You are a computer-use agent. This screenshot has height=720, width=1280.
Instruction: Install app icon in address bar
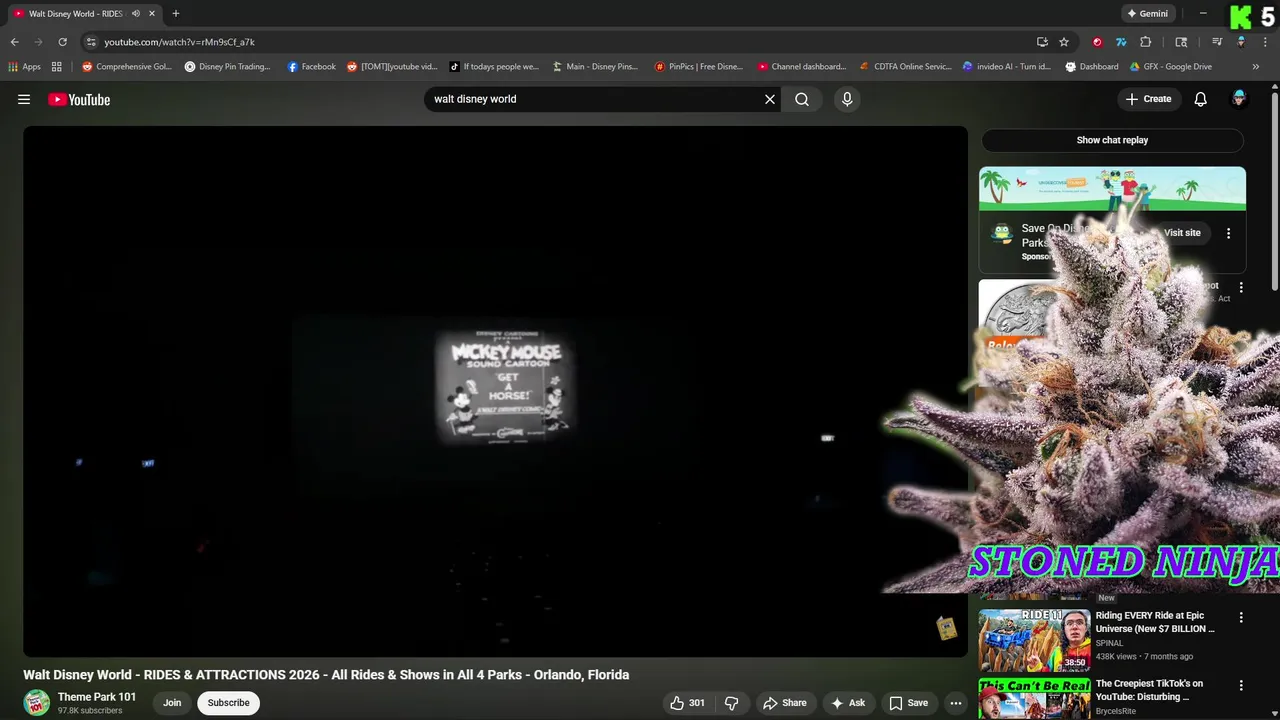[x=1042, y=42]
